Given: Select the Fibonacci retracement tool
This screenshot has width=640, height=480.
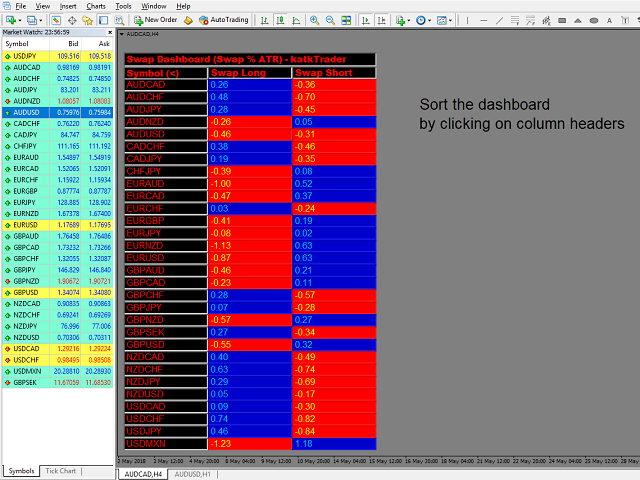Looking at the screenshot, I should point(530,20).
